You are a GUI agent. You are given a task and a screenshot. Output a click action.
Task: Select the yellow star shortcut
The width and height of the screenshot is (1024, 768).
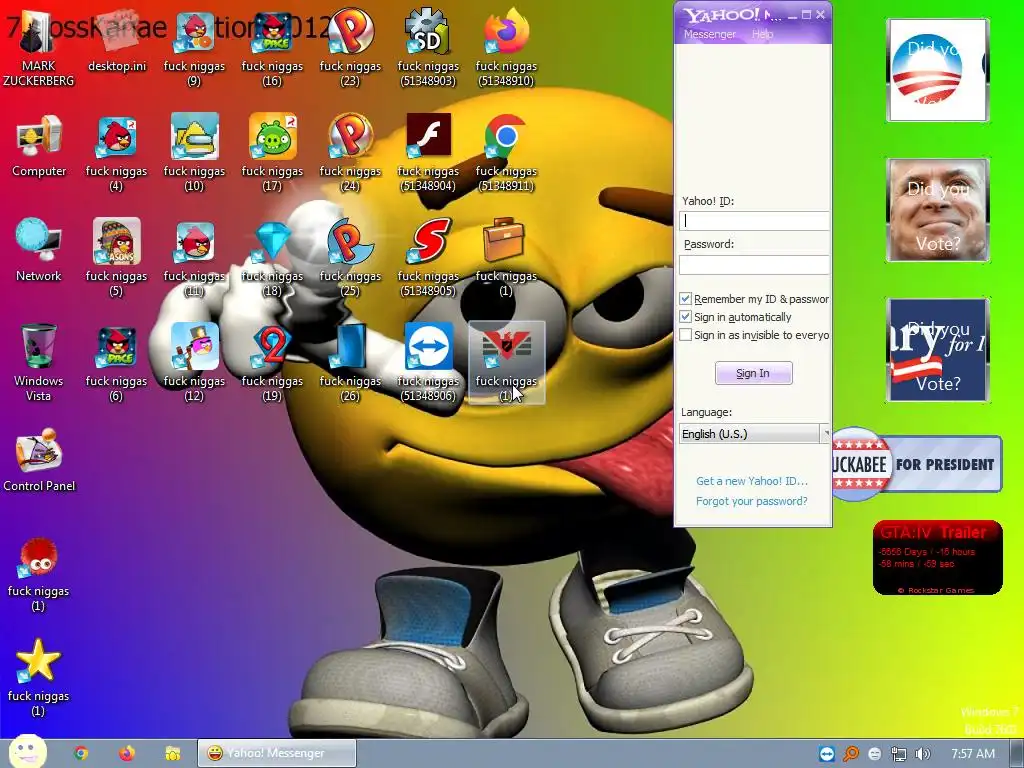pos(38,677)
